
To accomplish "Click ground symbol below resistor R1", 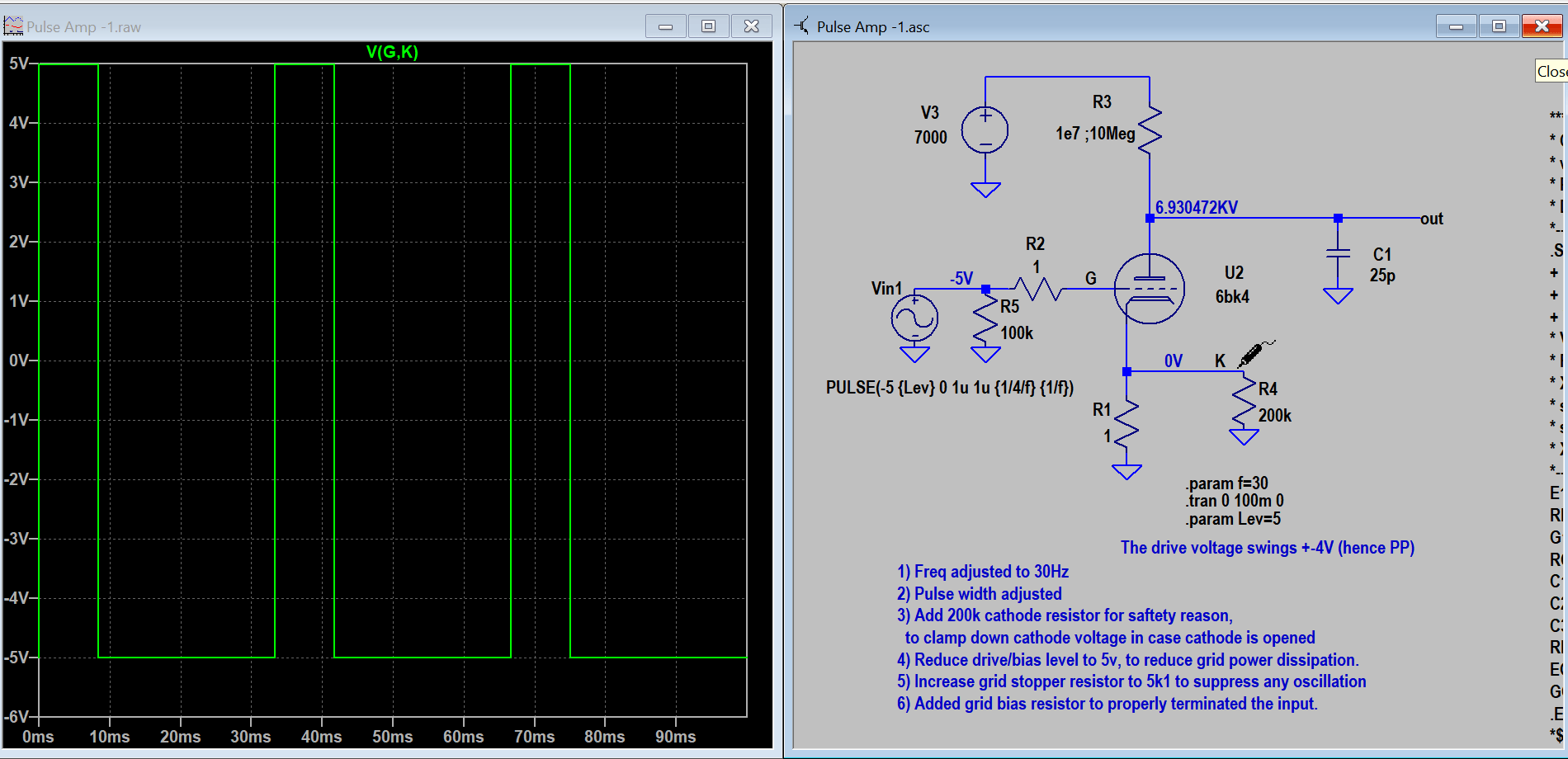I will (x=1126, y=472).
